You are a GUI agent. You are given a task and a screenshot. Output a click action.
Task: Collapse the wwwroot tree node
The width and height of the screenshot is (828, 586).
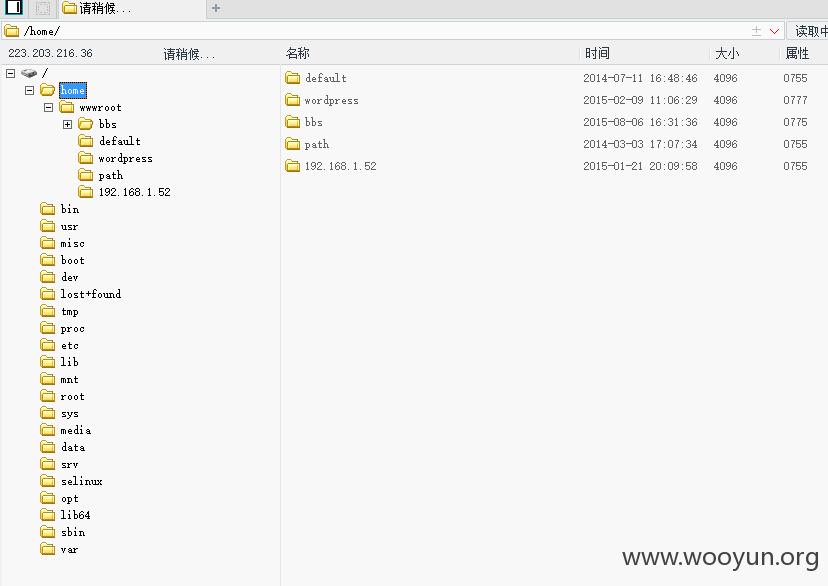49,107
